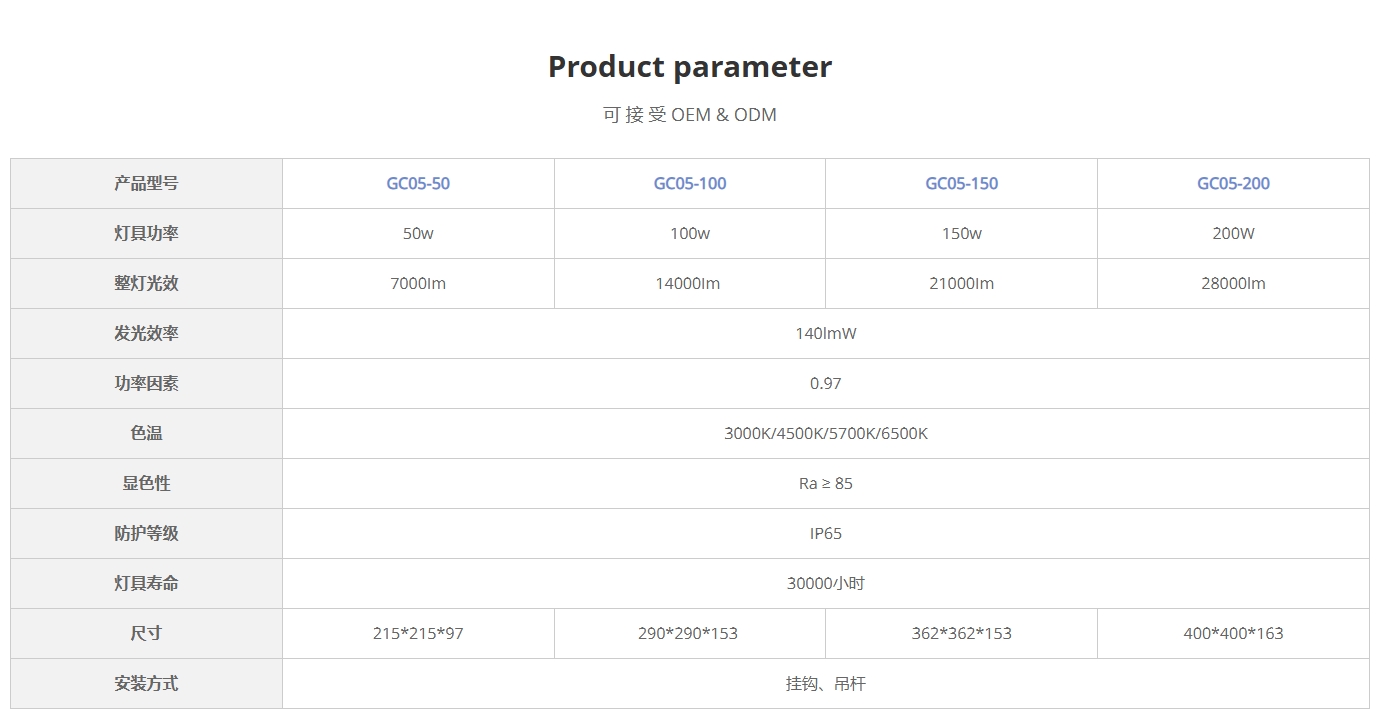Click the 140lmW efficiency value
This screenshot has width=1381, height=718.
(x=825, y=333)
